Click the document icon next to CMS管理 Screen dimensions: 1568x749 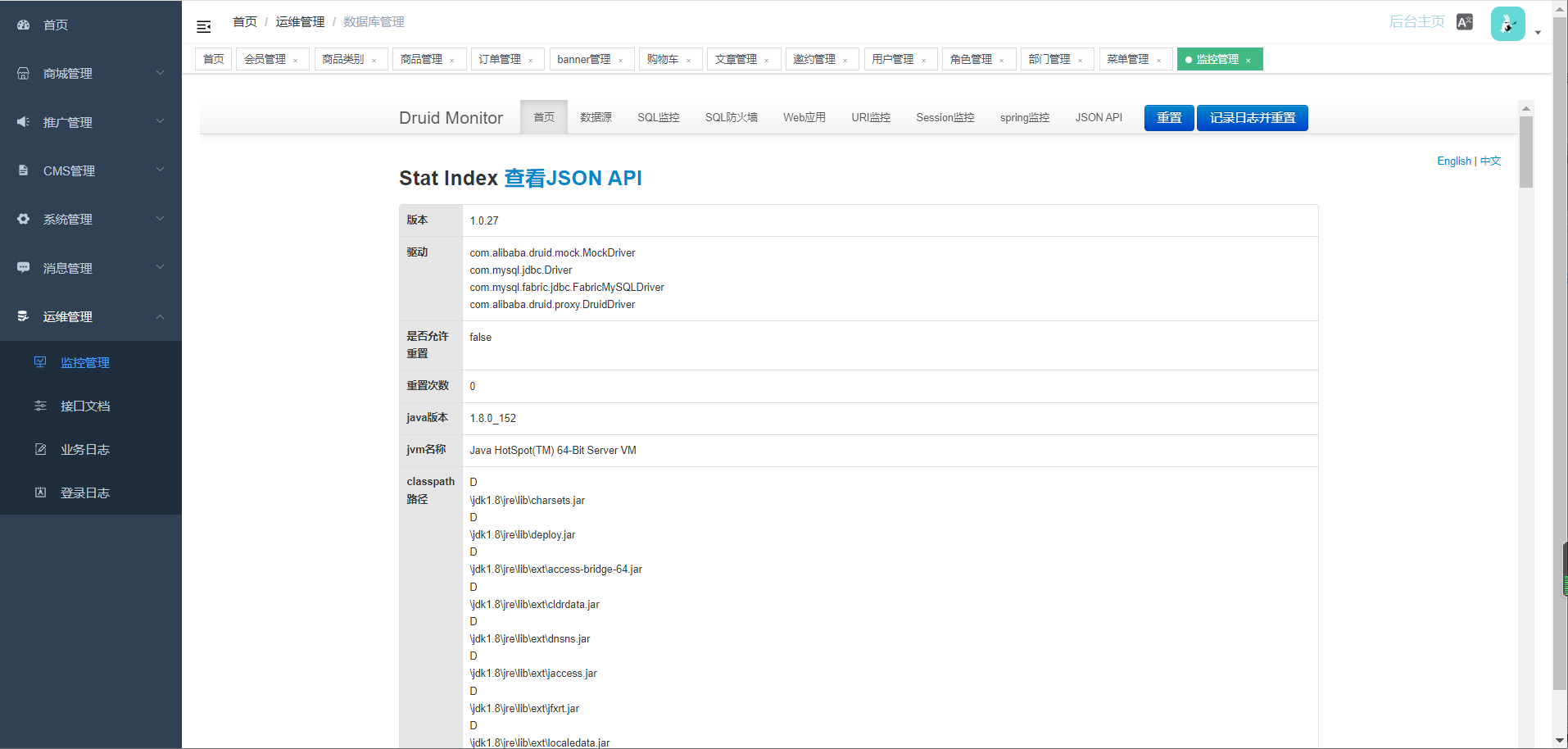pyautogui.click(x=24, y=170)
